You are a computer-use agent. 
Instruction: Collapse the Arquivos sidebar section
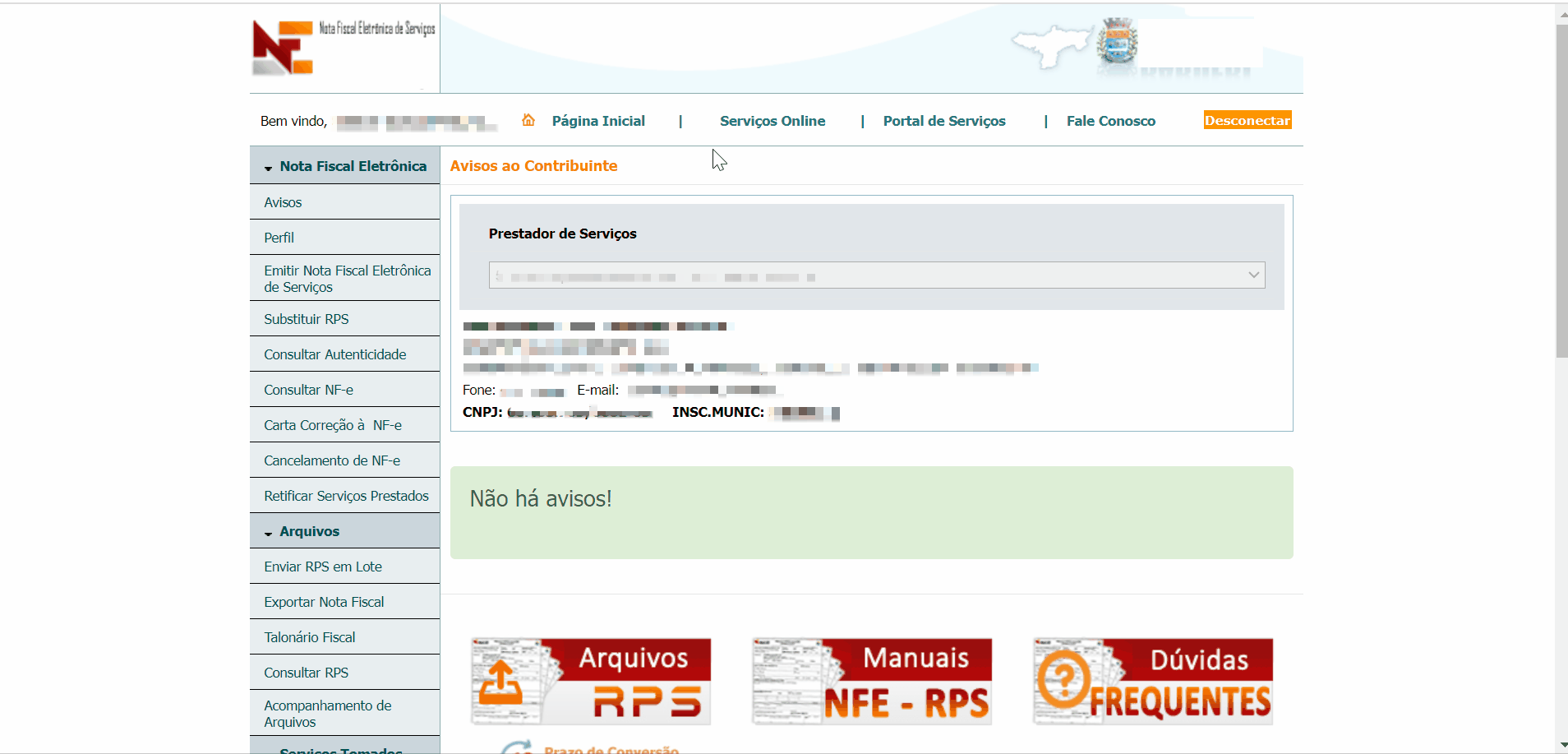tap(309, 531)
